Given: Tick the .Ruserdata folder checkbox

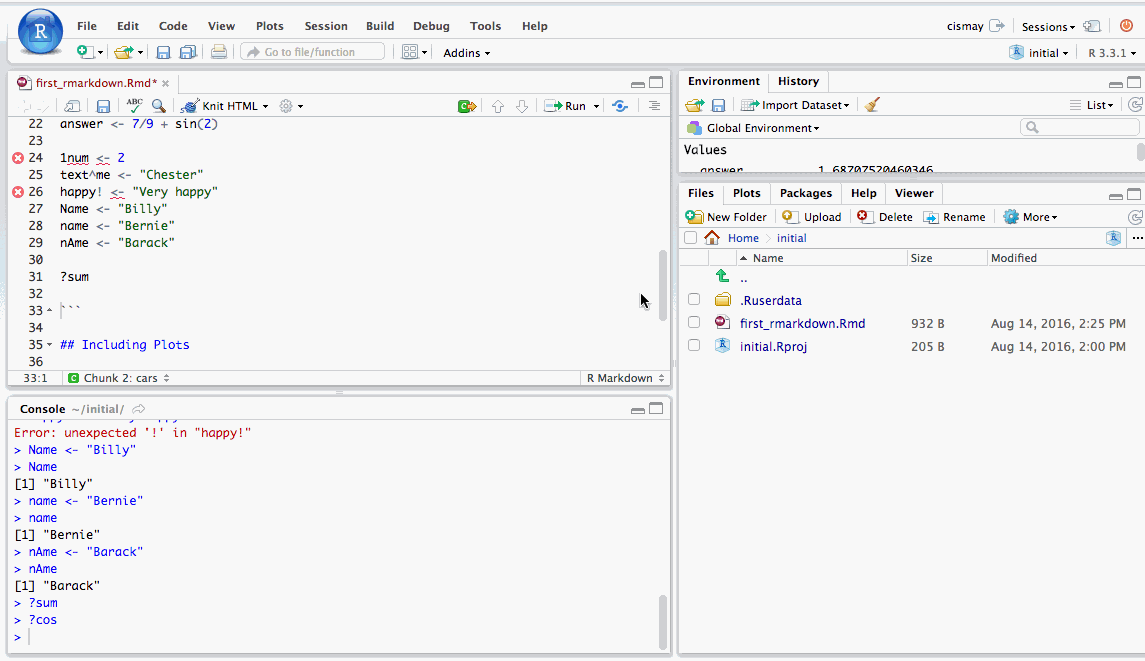Looking at the screenshot, I should 694,300.
